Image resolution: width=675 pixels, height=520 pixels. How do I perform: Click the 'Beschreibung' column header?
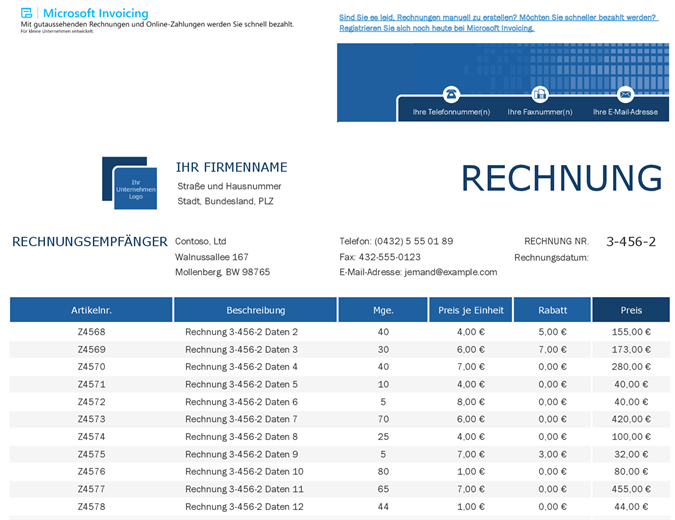[255, 310]
